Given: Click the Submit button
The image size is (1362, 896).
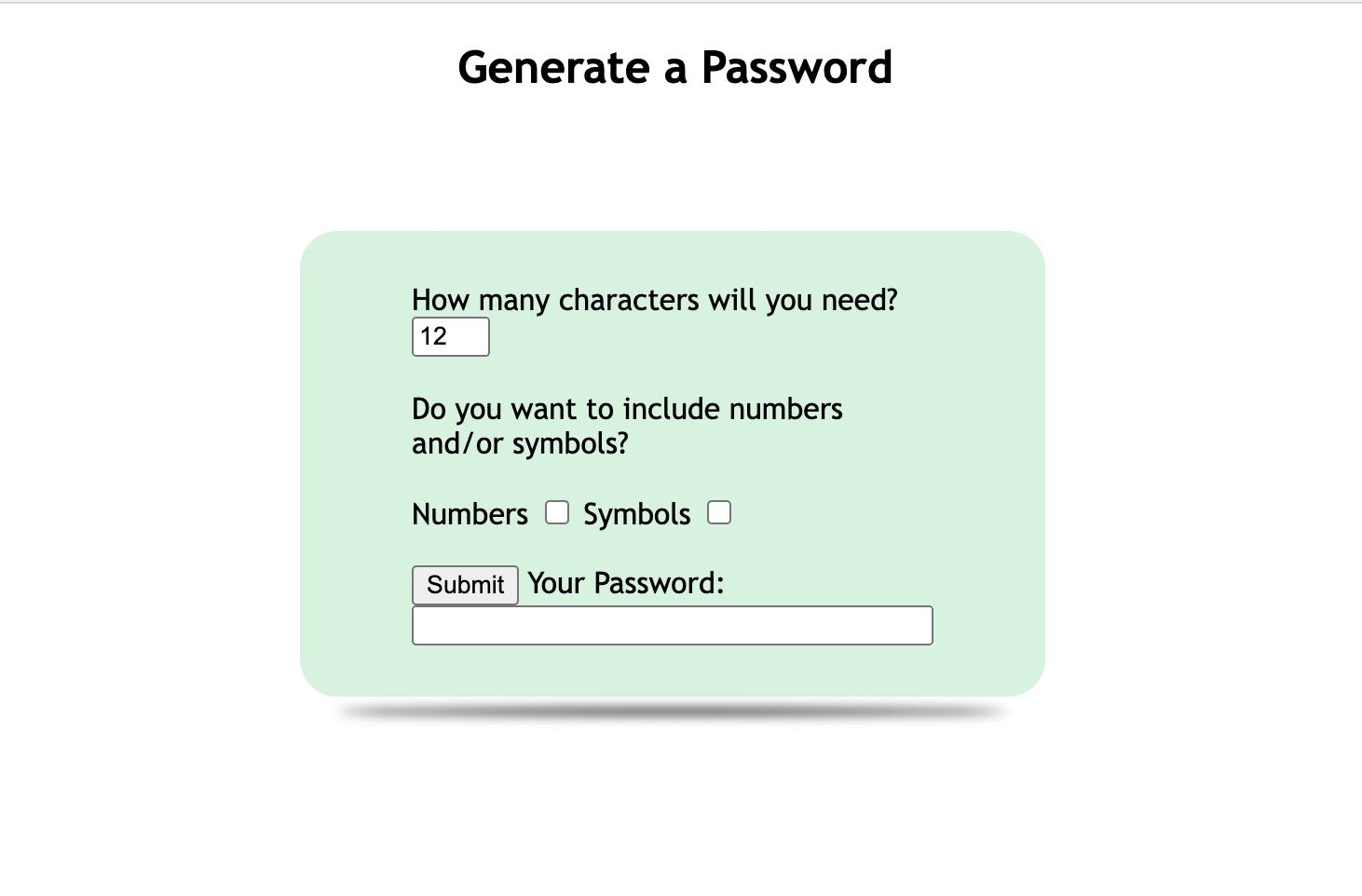Looking at the screenshot, I should coord(465,585).
